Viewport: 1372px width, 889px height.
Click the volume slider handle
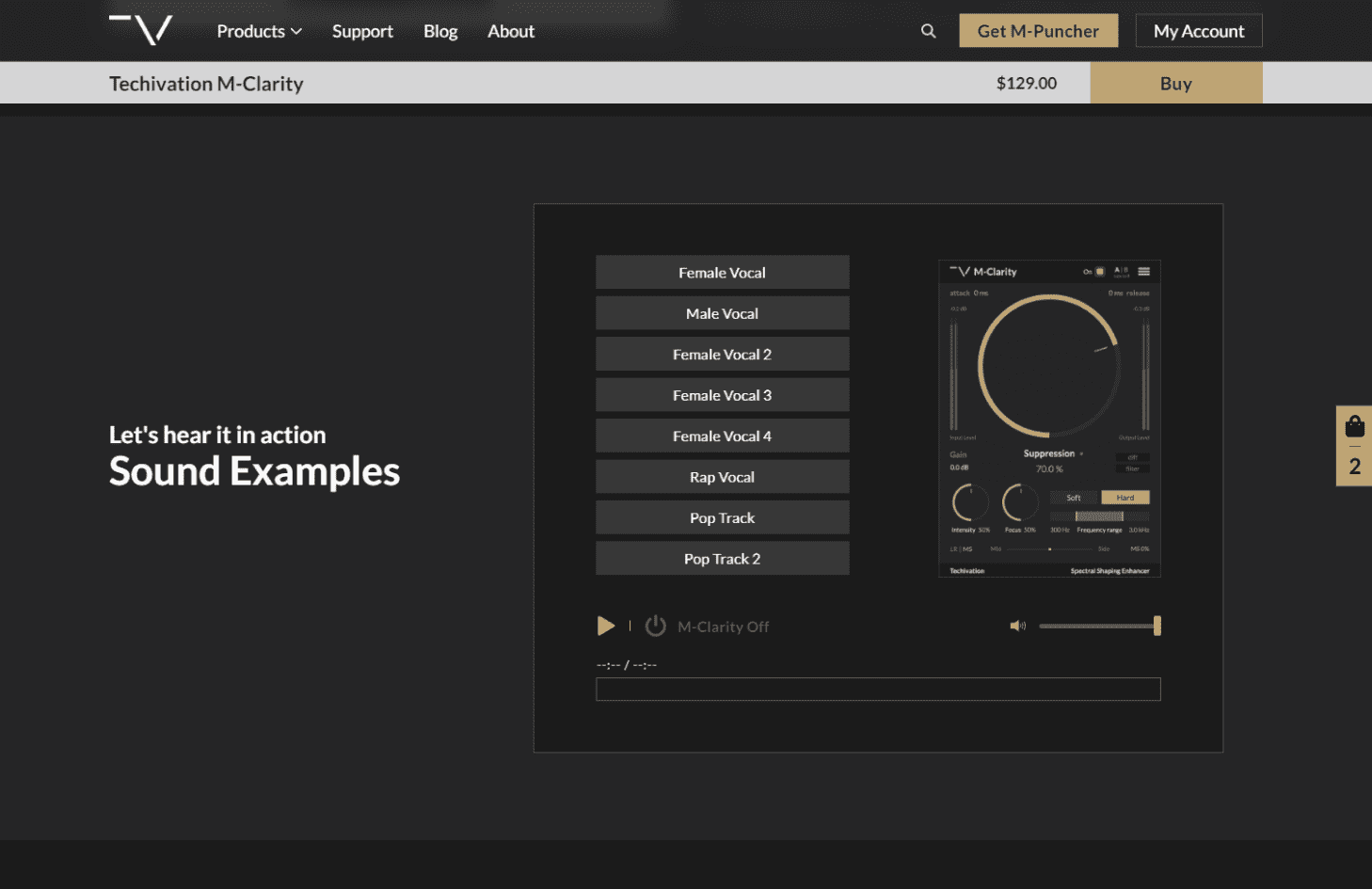[x=1157, y=626]
